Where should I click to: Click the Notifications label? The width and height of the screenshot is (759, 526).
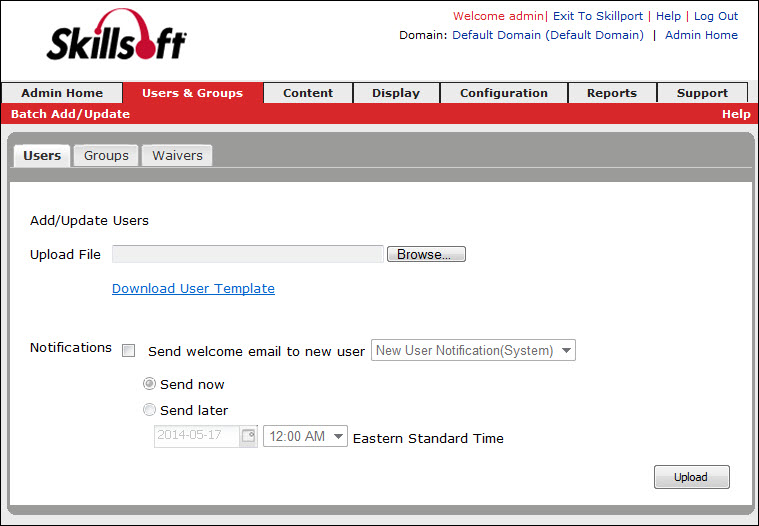click(x=71, y=347)
